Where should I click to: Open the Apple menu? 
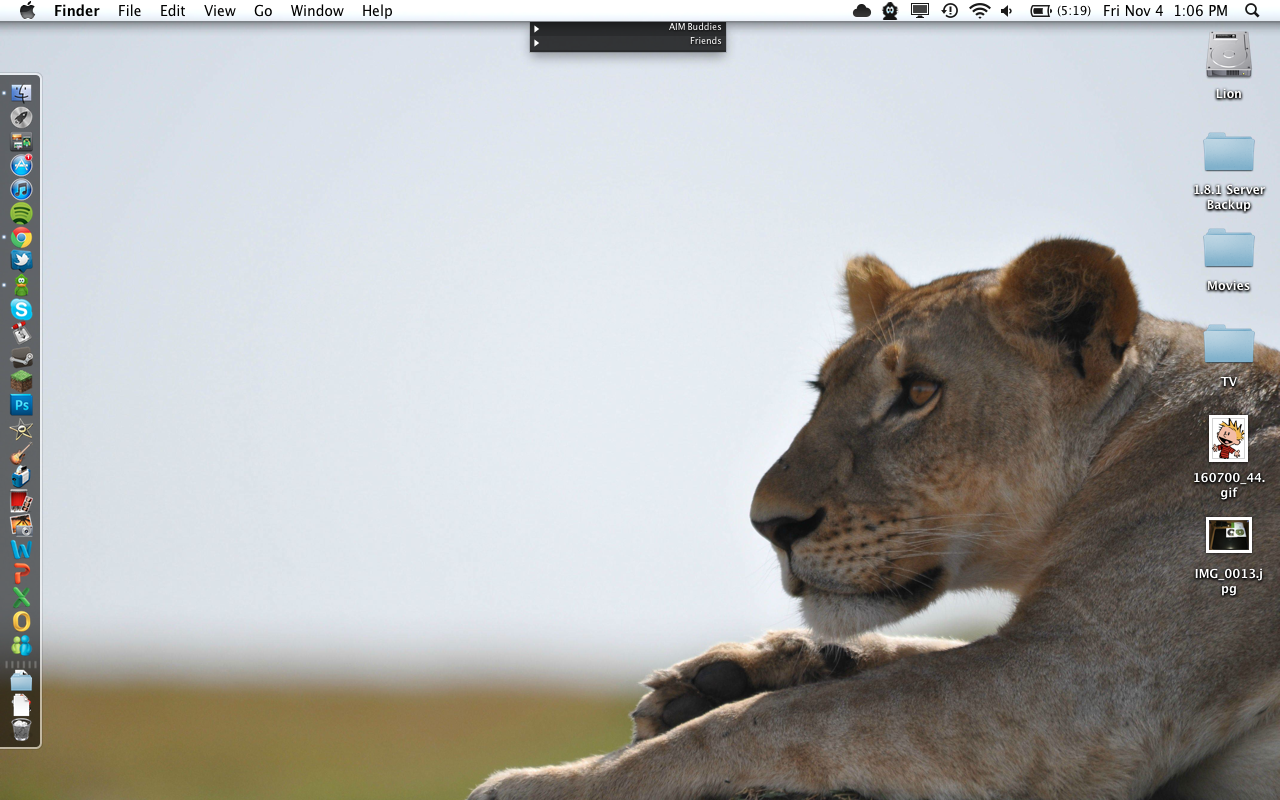click(x=27, y=11)
